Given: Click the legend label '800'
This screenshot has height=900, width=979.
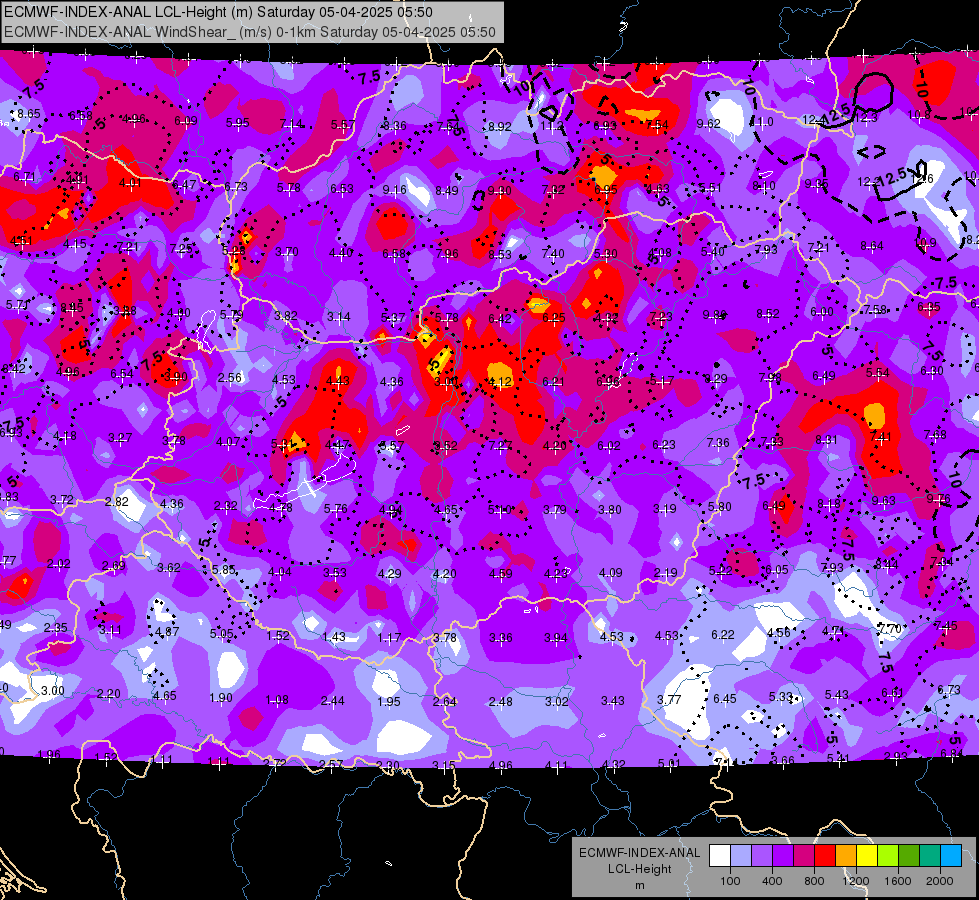Looking at the screenshot, I should pos(814,881).
